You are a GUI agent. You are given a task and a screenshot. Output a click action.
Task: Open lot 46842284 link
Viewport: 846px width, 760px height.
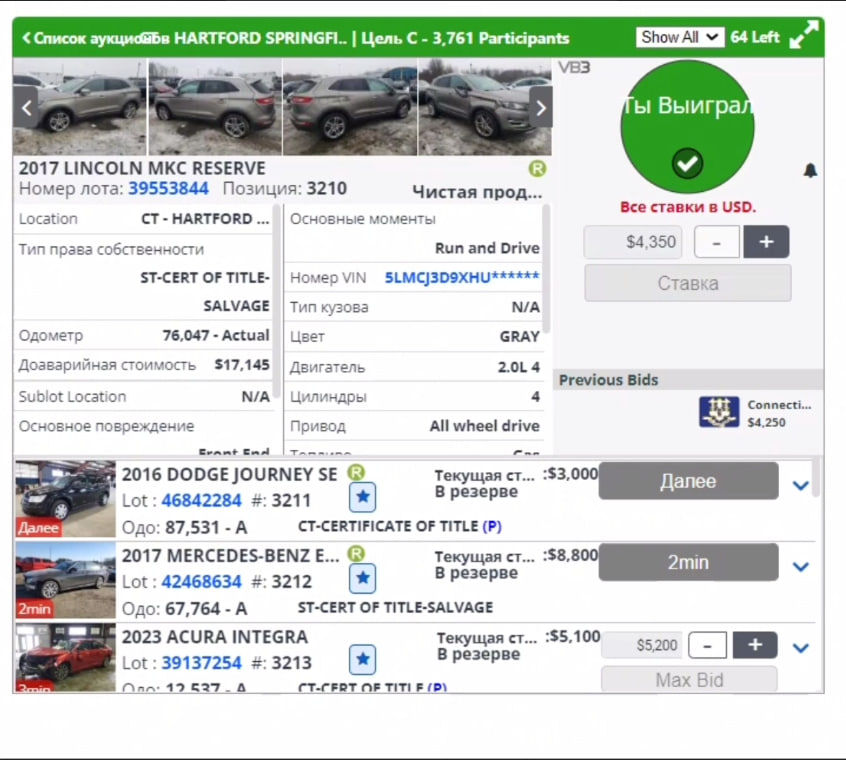[201, 501]
